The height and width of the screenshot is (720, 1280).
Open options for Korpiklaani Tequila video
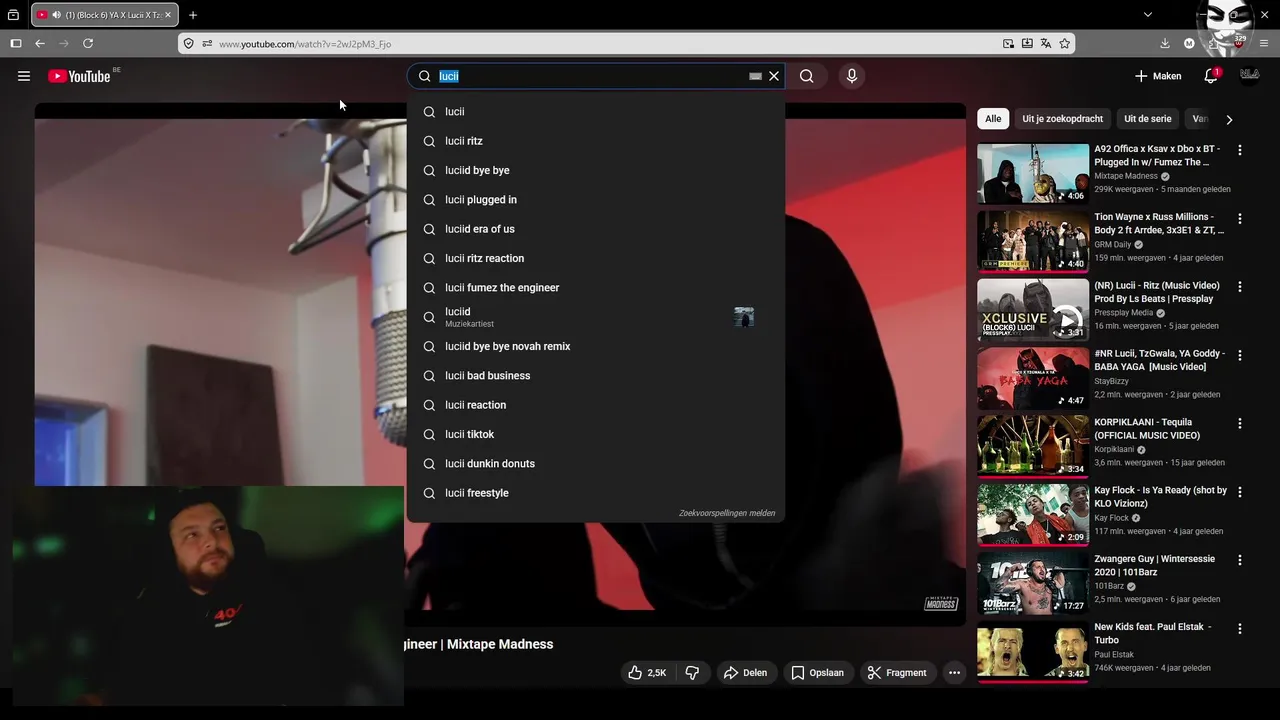click(x=1240, y=424)
